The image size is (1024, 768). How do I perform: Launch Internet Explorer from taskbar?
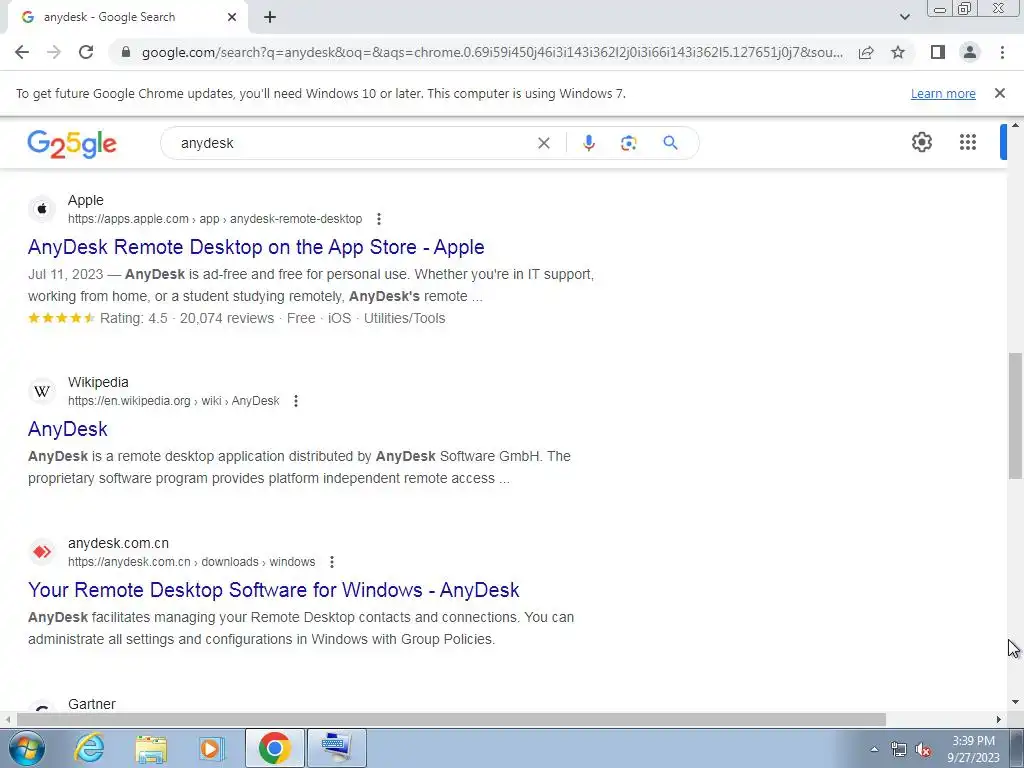tap(89, 748)
